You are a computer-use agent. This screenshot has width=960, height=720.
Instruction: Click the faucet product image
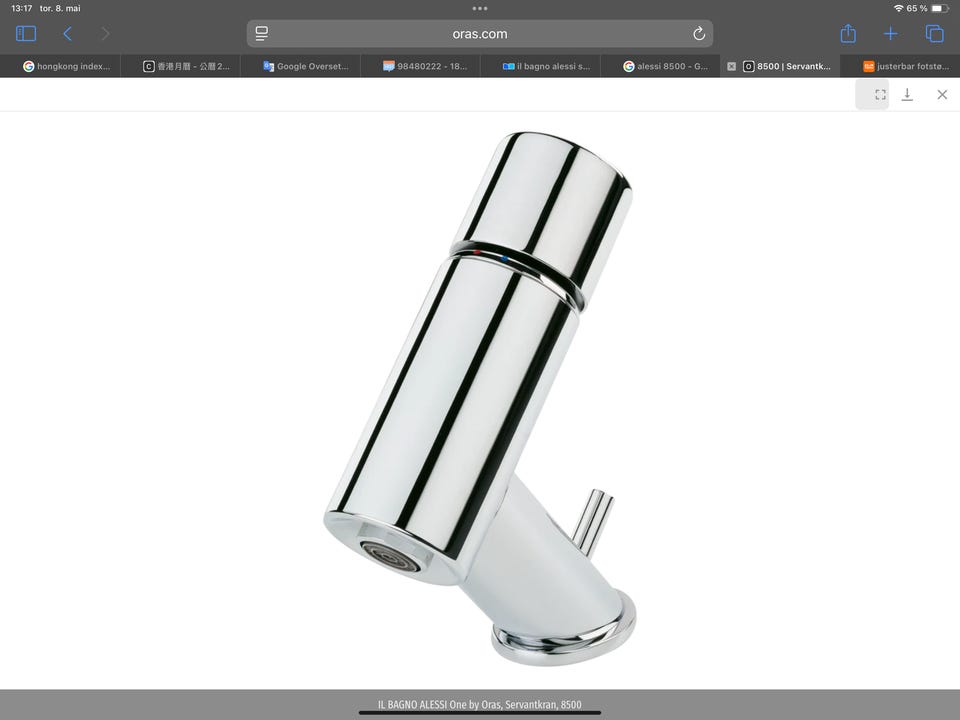[x=480, y=398]
